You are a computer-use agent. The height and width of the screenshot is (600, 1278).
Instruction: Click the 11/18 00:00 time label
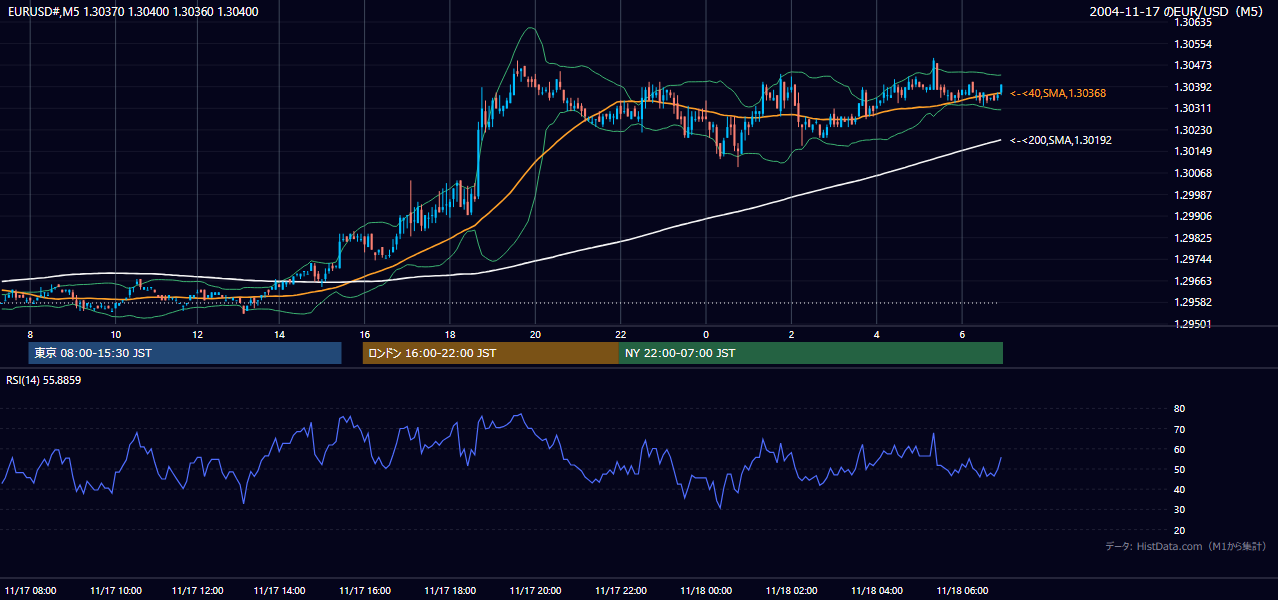(x=706, y=590)
